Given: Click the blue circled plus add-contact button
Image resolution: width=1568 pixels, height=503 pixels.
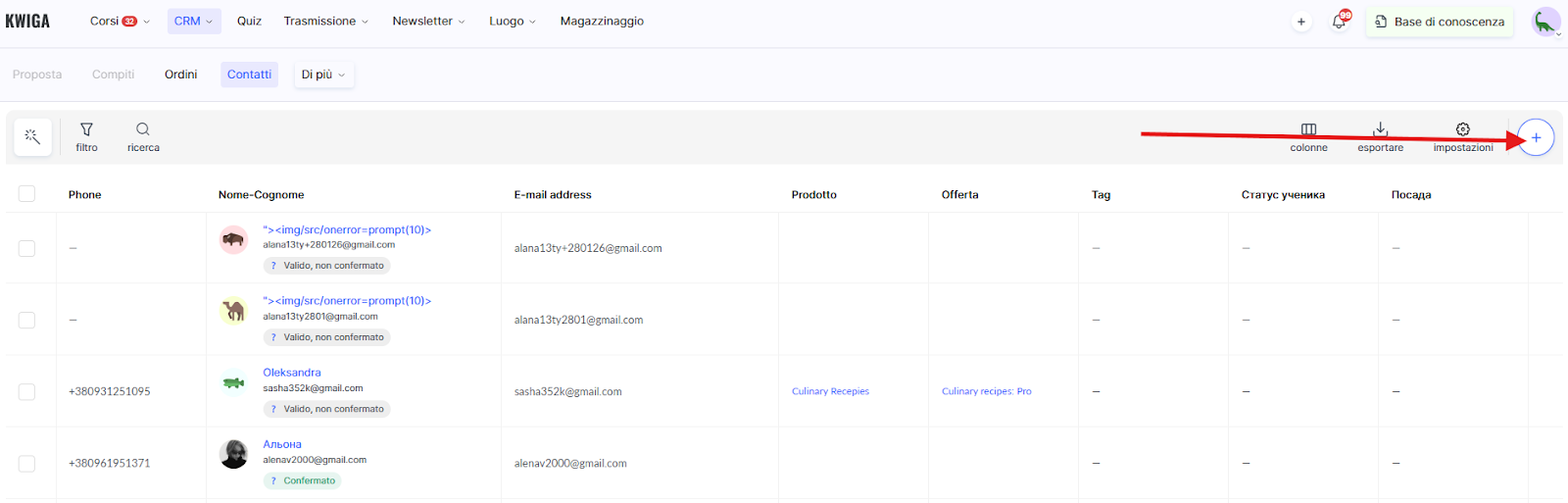Looking at the screenshot, I should coord(1536,137).
